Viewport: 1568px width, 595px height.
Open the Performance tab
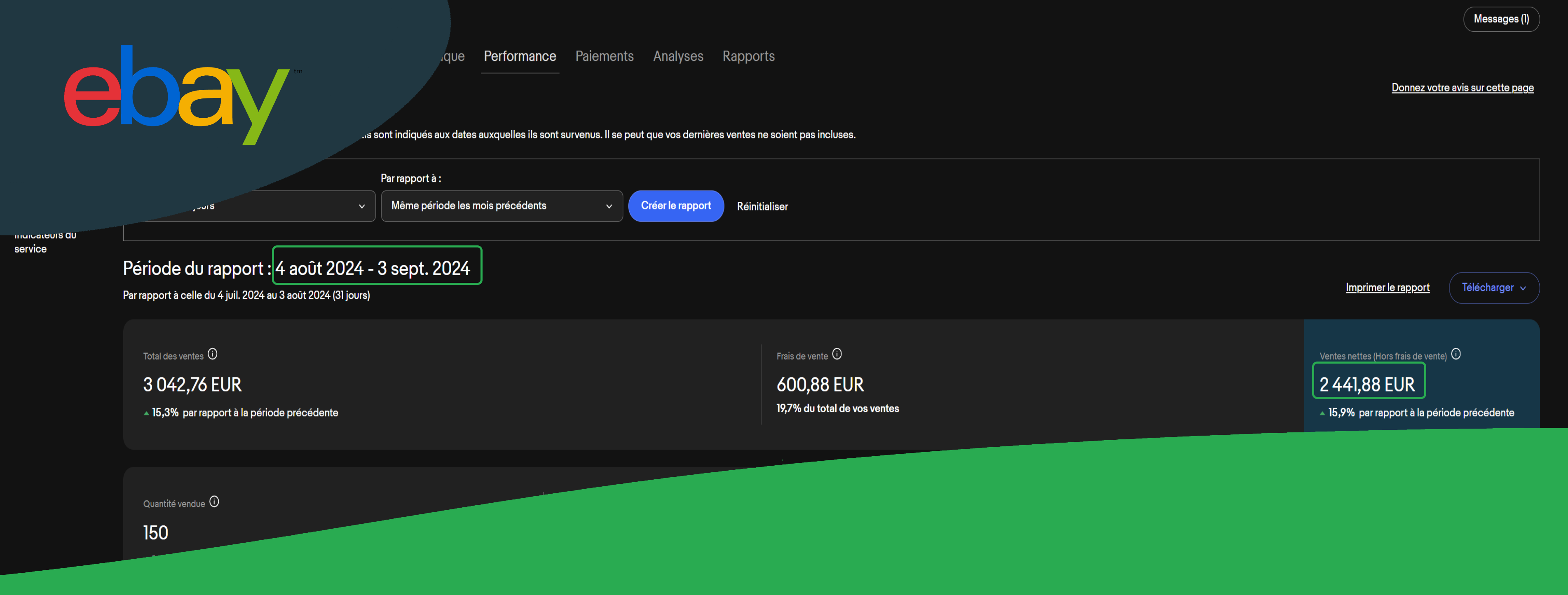pyautogui.click(x=520, y=56)
